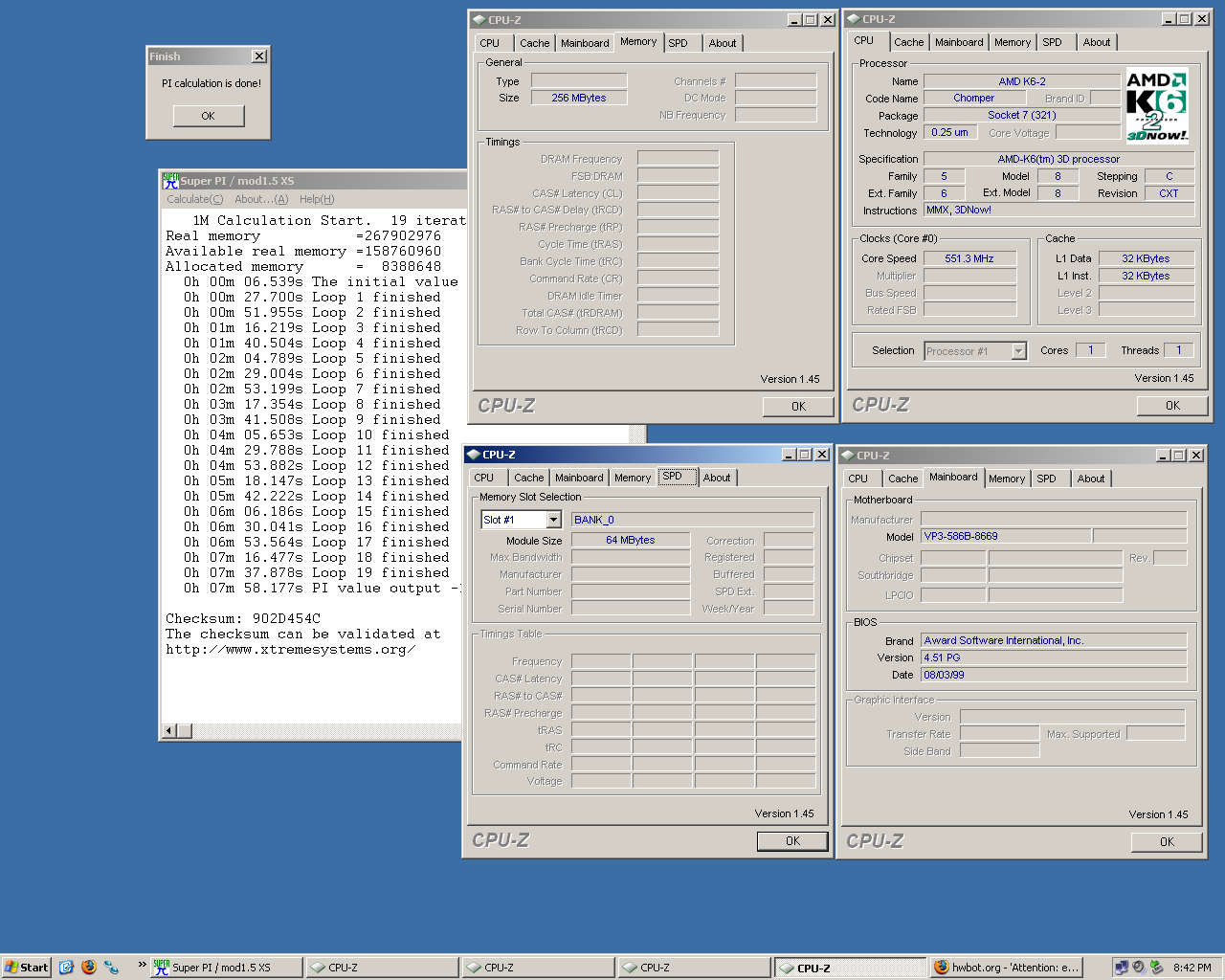Select Mainboard tab in the AMD K6-2 CPU window
1225x980 pixels.
(x=959, y=42)
